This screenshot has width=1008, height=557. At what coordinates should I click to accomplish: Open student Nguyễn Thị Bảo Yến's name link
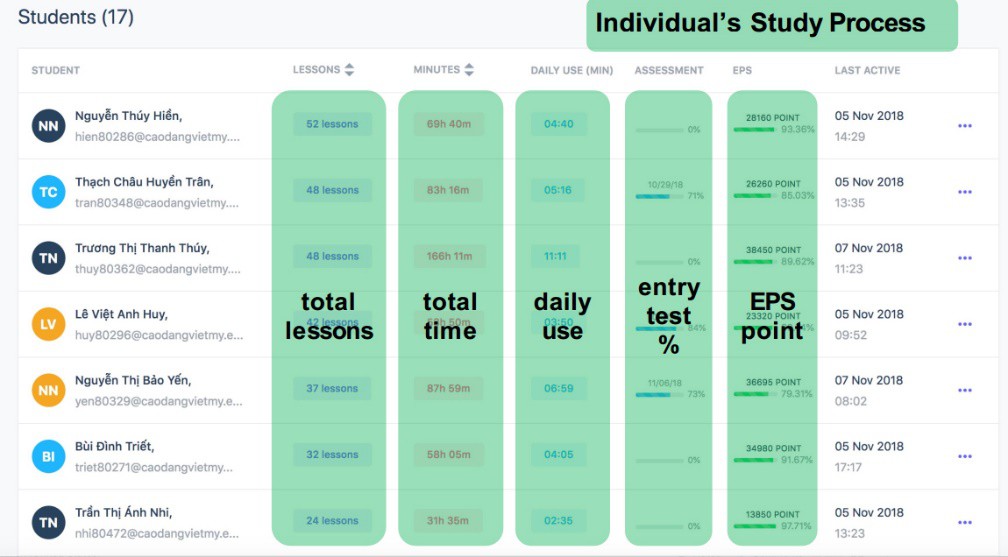[x=132, y=380]
